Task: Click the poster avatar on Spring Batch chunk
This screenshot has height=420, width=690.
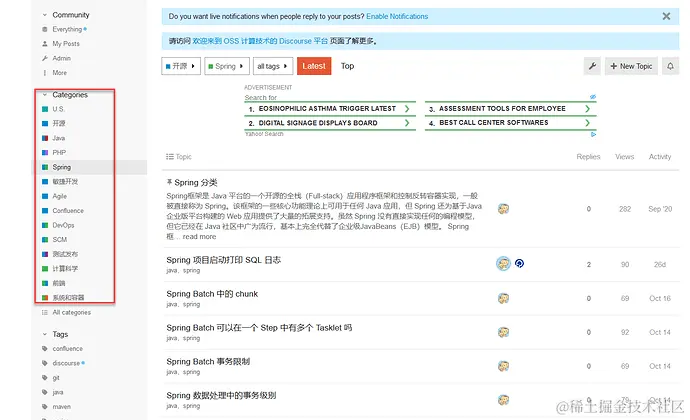Action: [503, 298]
